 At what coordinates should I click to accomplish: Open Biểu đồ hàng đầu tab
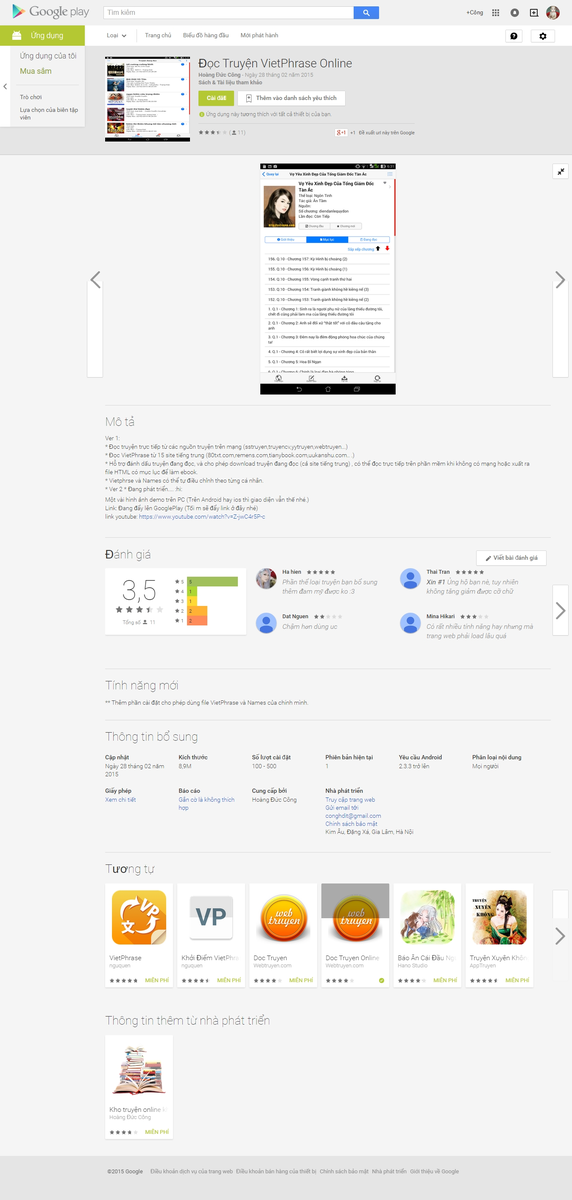(204, 35)
